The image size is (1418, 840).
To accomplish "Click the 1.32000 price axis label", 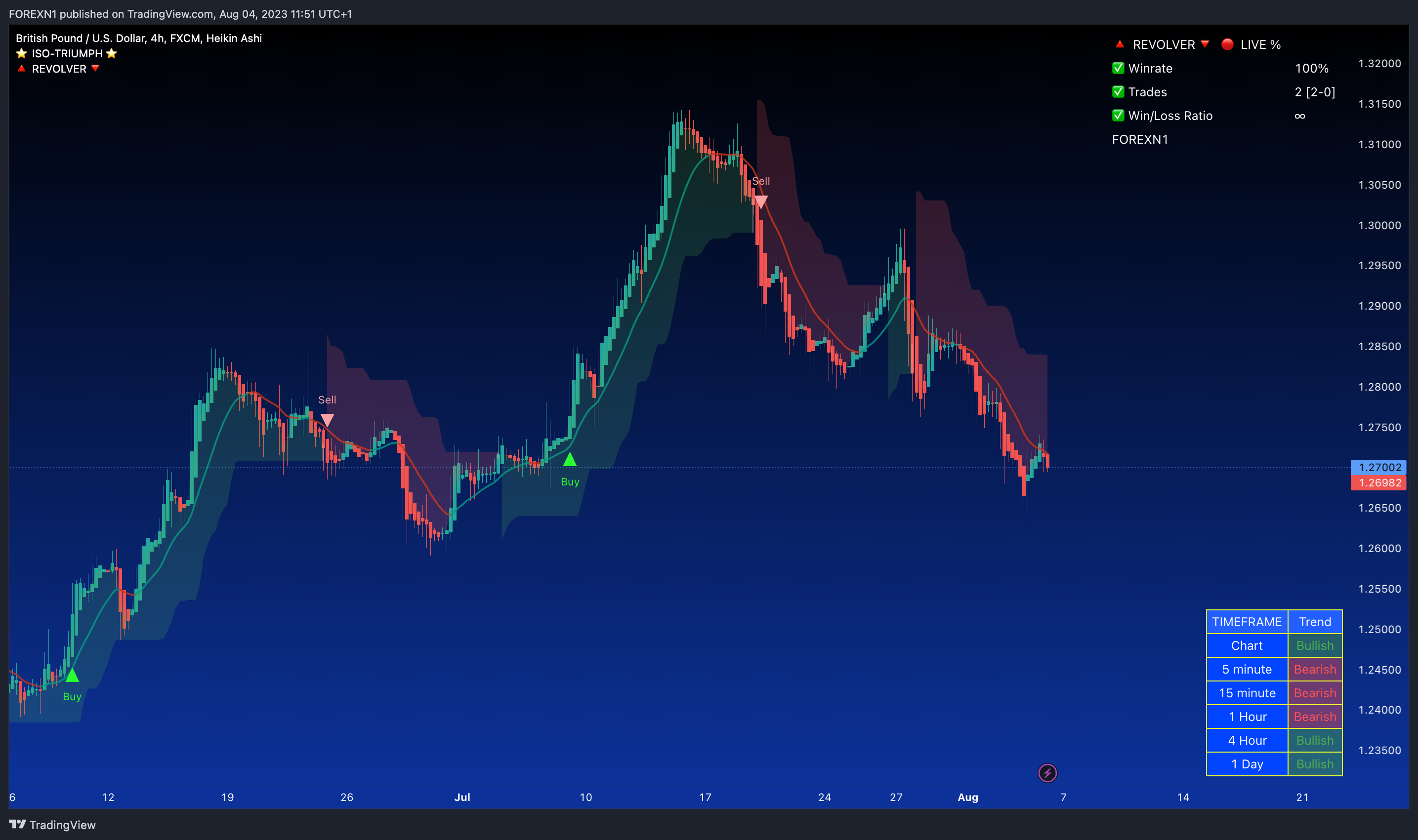I will [x=1379, y=63].
